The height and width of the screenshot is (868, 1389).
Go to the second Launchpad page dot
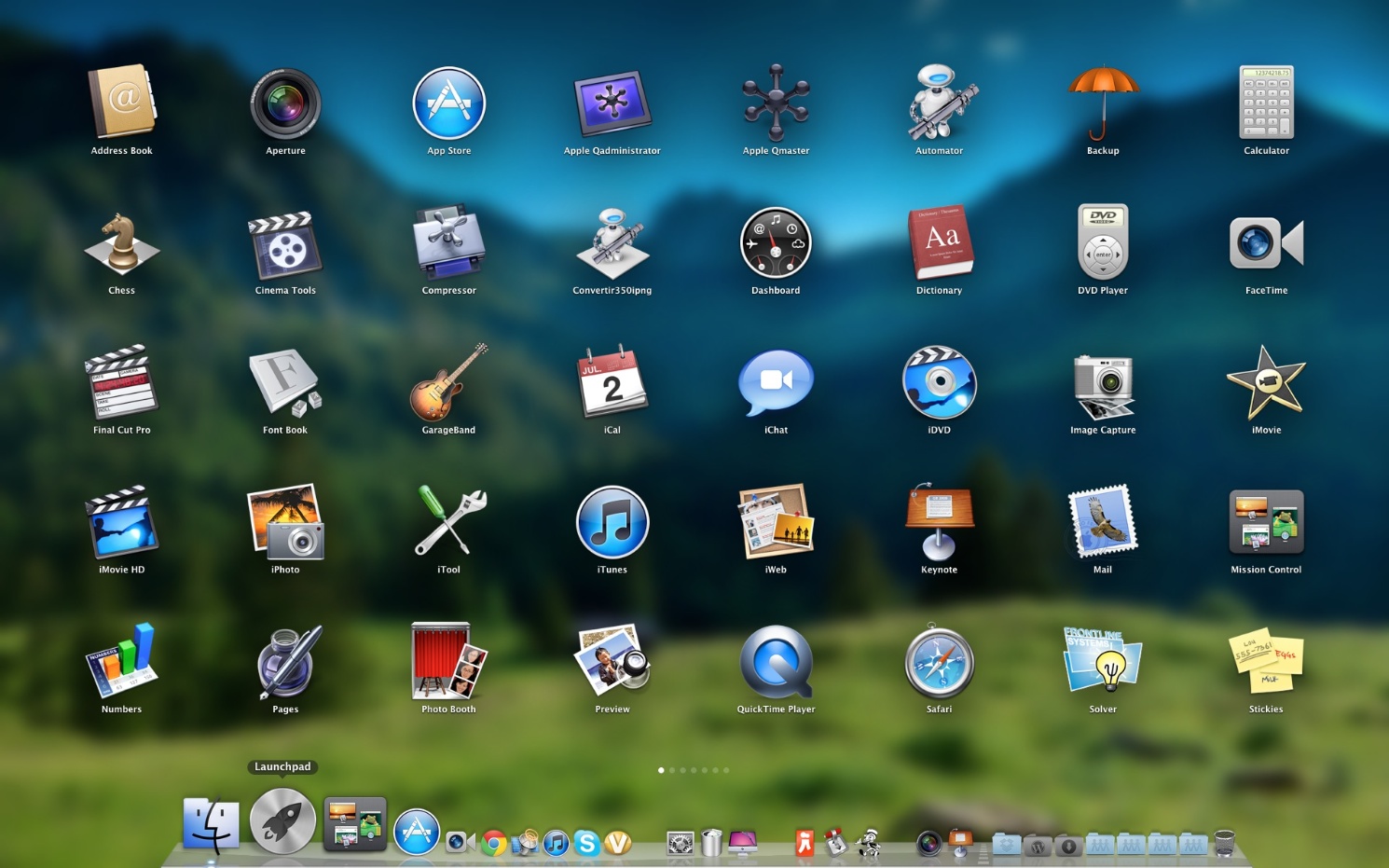672,770
